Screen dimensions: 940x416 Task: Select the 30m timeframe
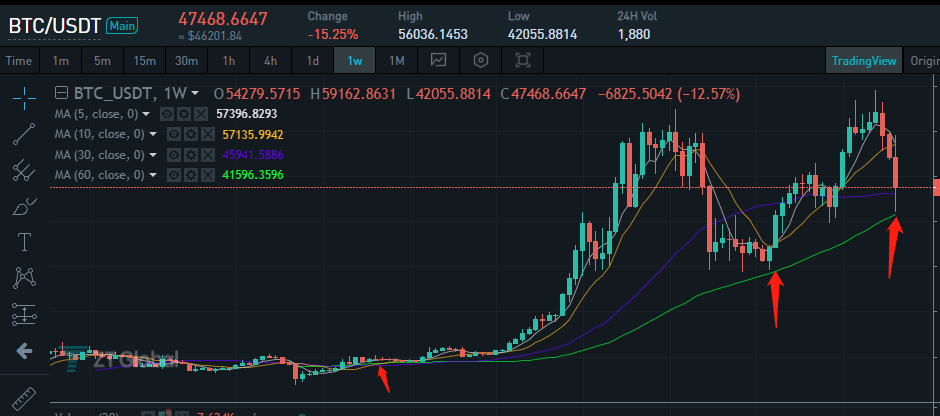coord(186,61)
